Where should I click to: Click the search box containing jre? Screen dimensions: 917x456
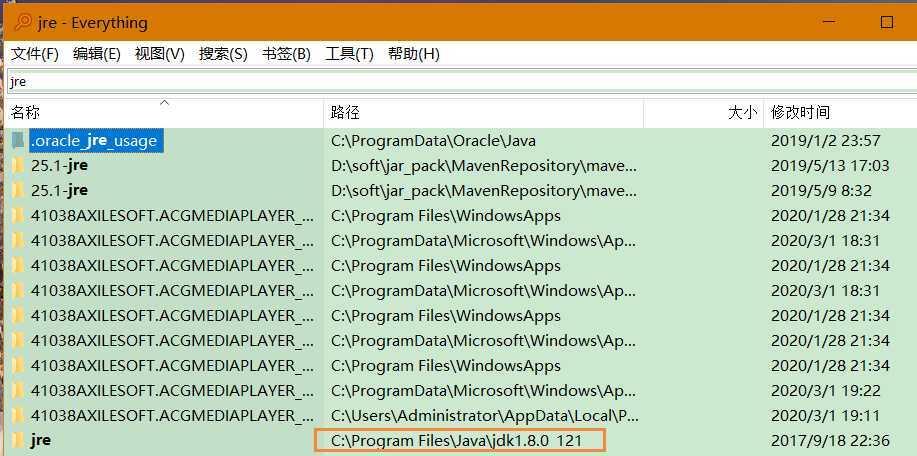click(462, 82)
